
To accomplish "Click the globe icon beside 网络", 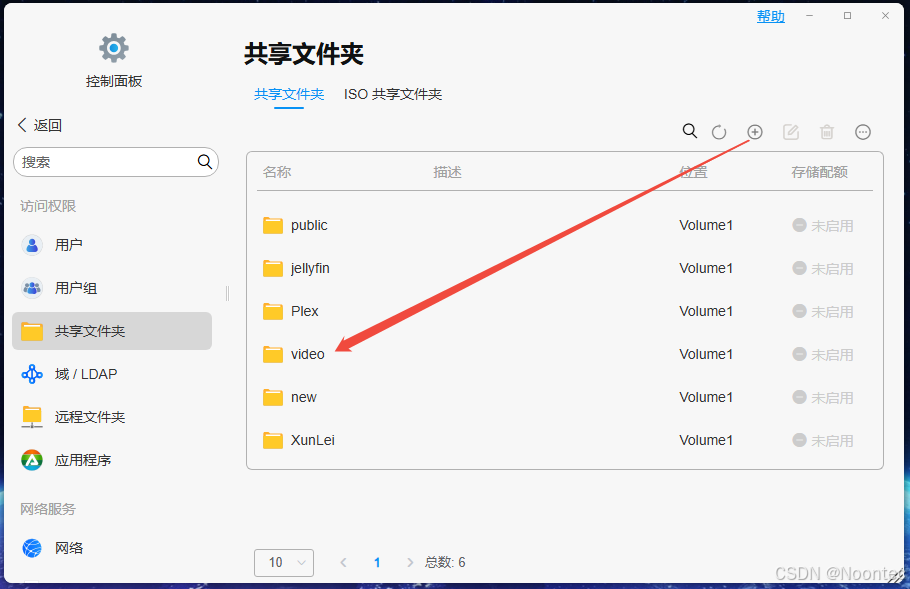I will tap(32, 548).
